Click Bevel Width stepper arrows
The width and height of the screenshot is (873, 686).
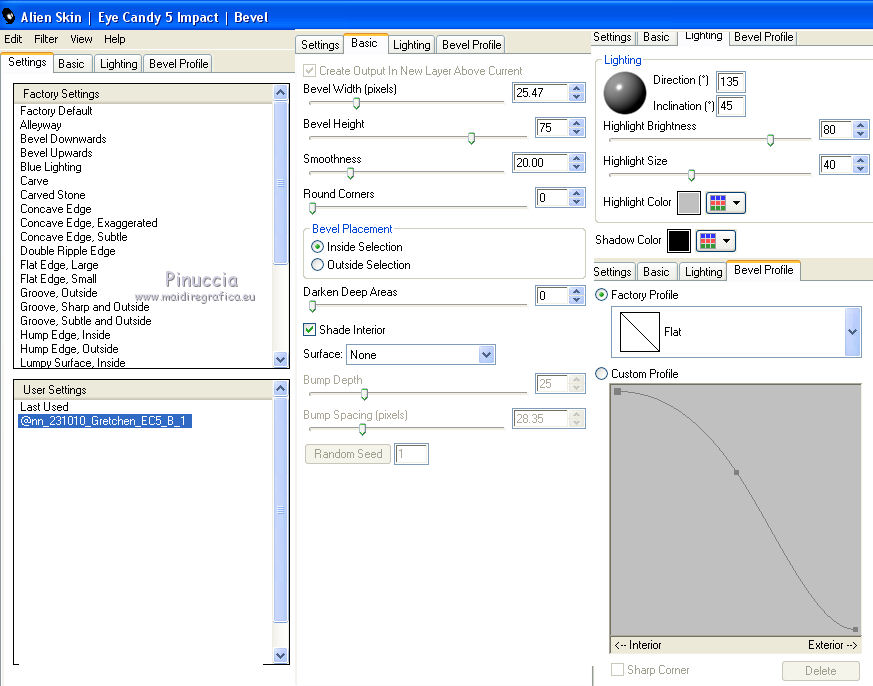point(577,92)
